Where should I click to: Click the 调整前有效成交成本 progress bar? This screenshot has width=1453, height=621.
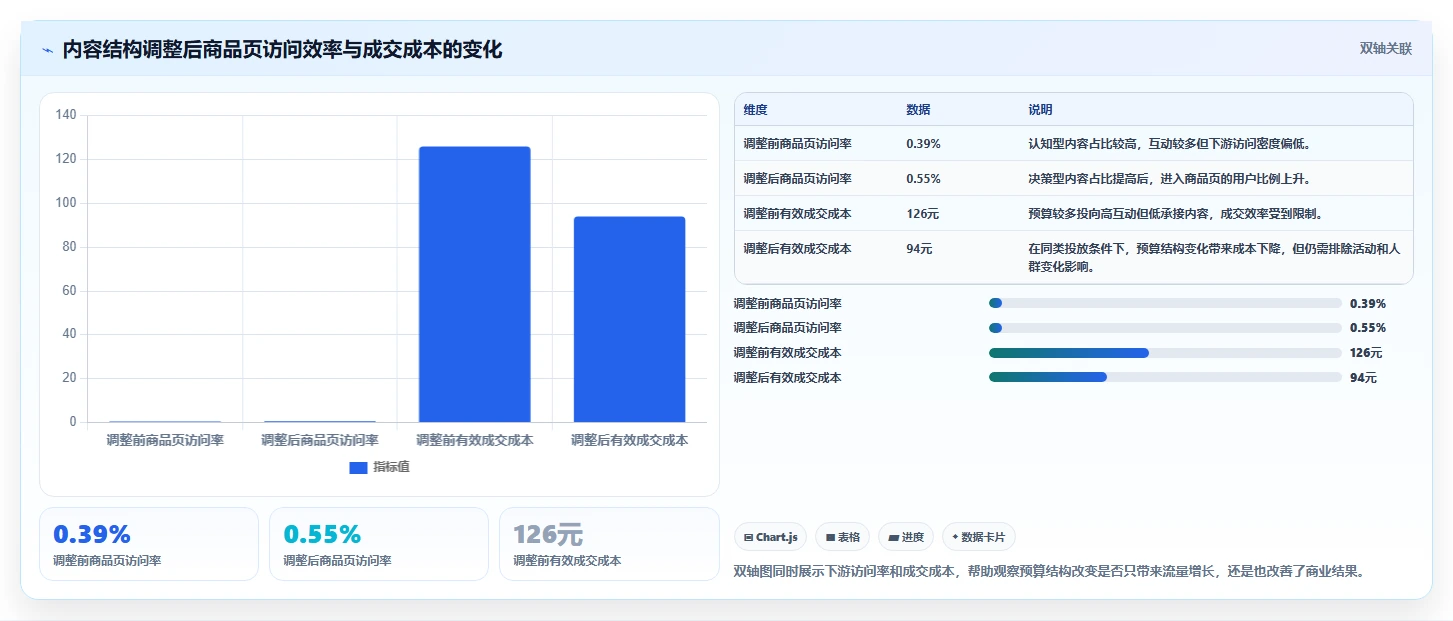(x=1165, y=353)
